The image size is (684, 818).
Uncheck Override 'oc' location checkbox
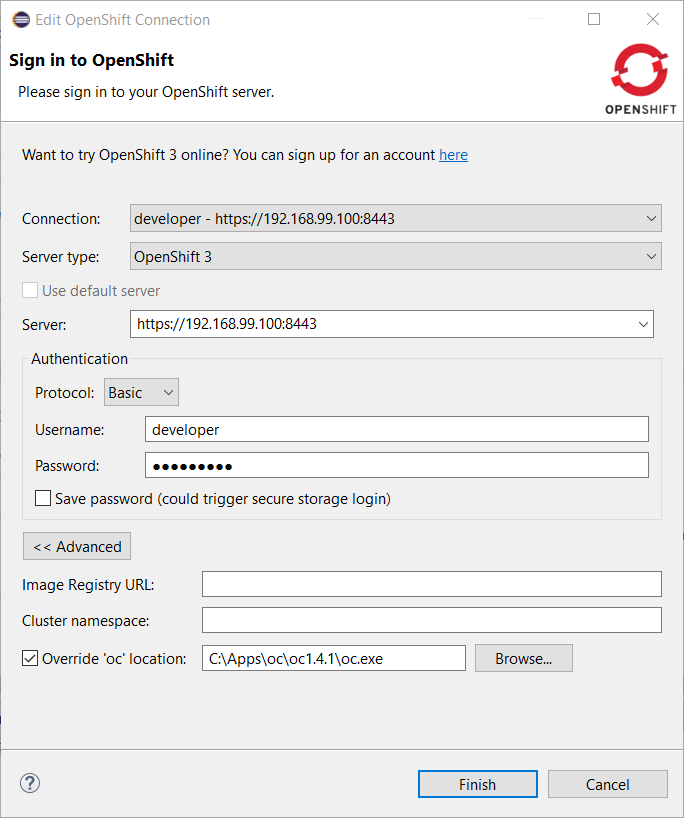pyautogui.click(x=30, y=658)
